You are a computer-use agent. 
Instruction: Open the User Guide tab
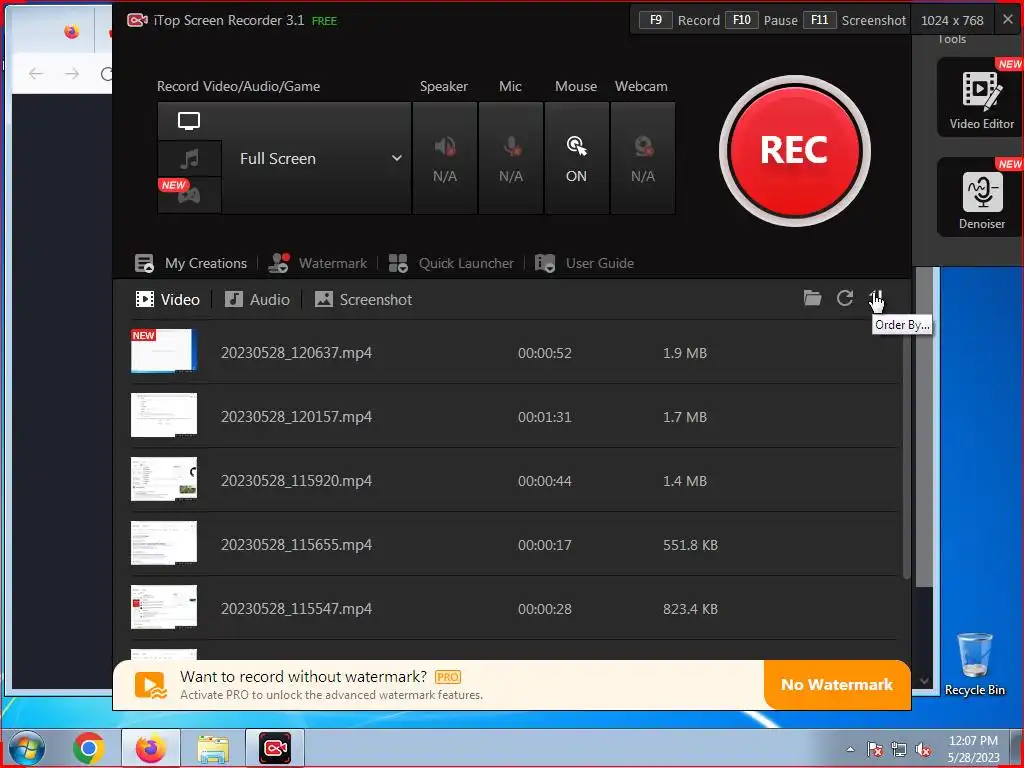[584, 263]
